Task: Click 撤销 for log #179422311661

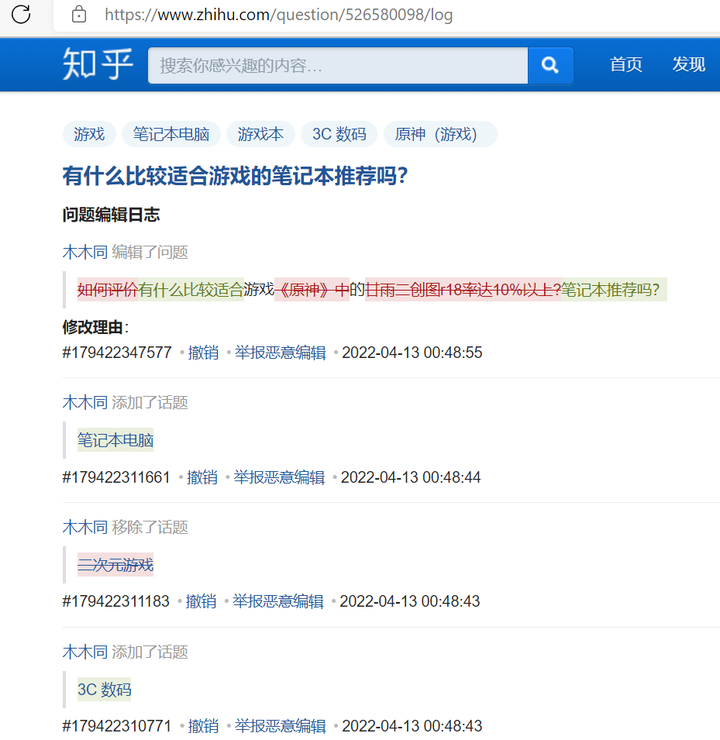Action: coord(202,477)
